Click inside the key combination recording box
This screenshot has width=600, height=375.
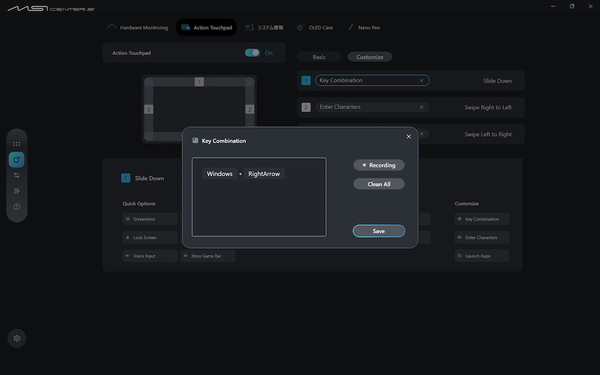pyautogui.click(x=259, y=197)
